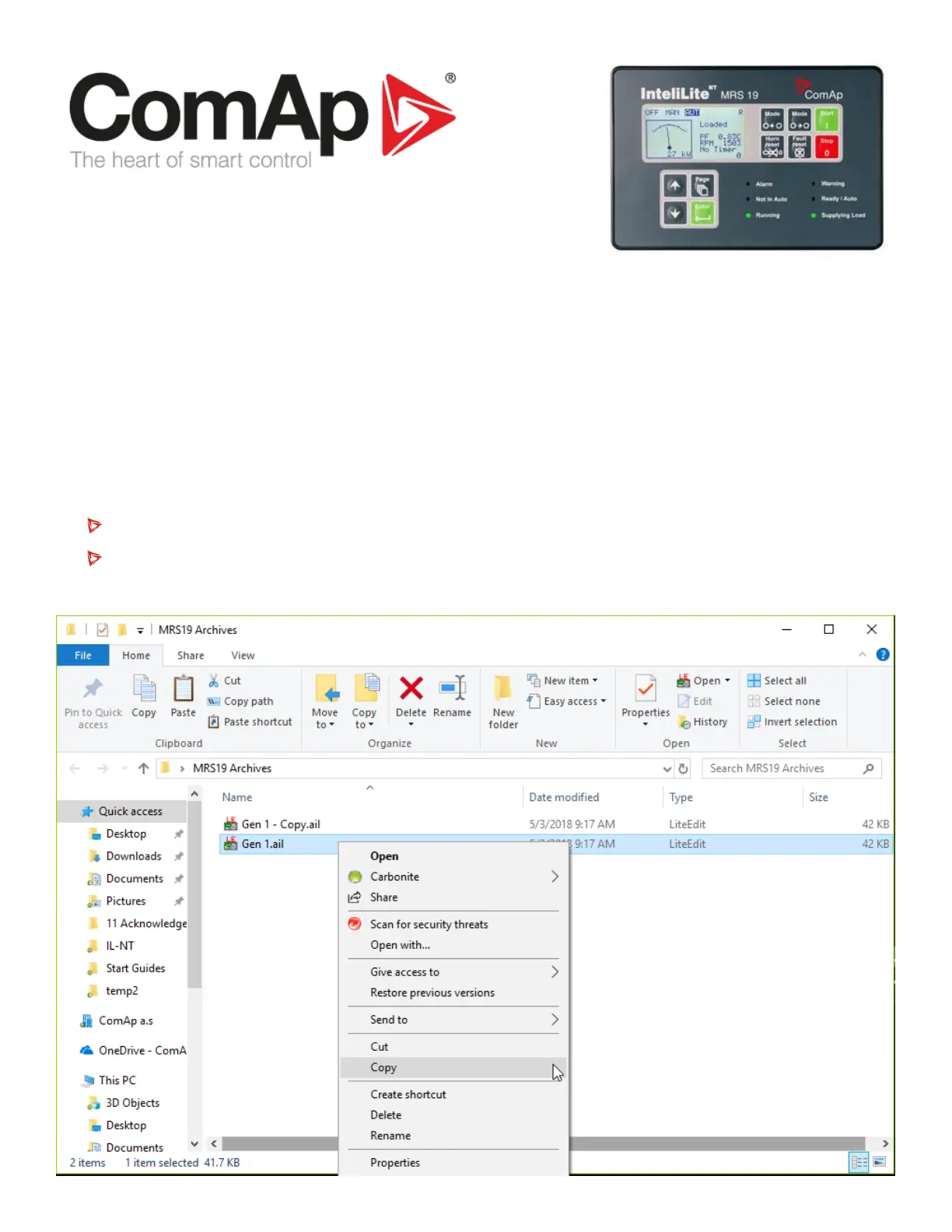Click Paste shortcut in Clipboard group
The image size is (952, 1232).
click(x=250, y=722)
